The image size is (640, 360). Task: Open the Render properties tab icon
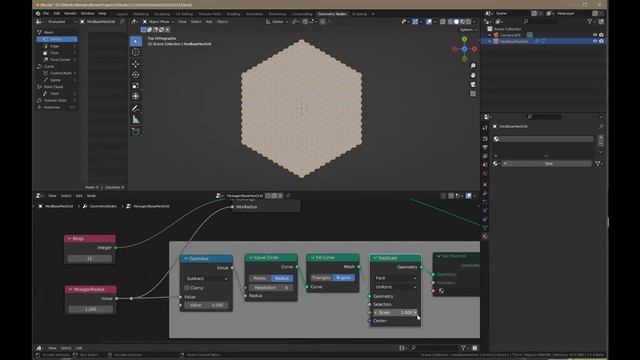[x=485, y=139]
